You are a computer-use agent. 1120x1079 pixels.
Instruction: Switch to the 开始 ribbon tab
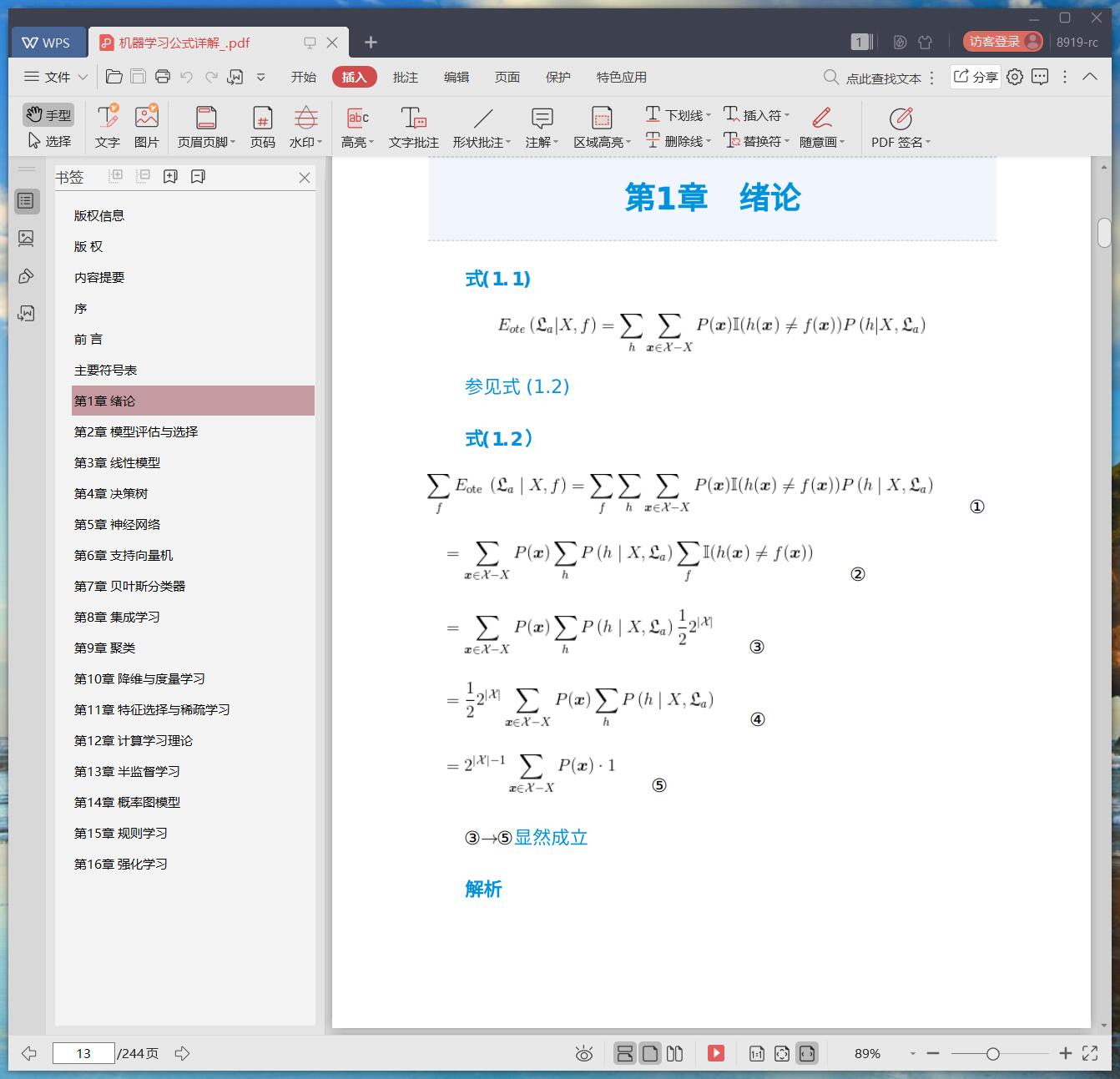coord(304,77)
